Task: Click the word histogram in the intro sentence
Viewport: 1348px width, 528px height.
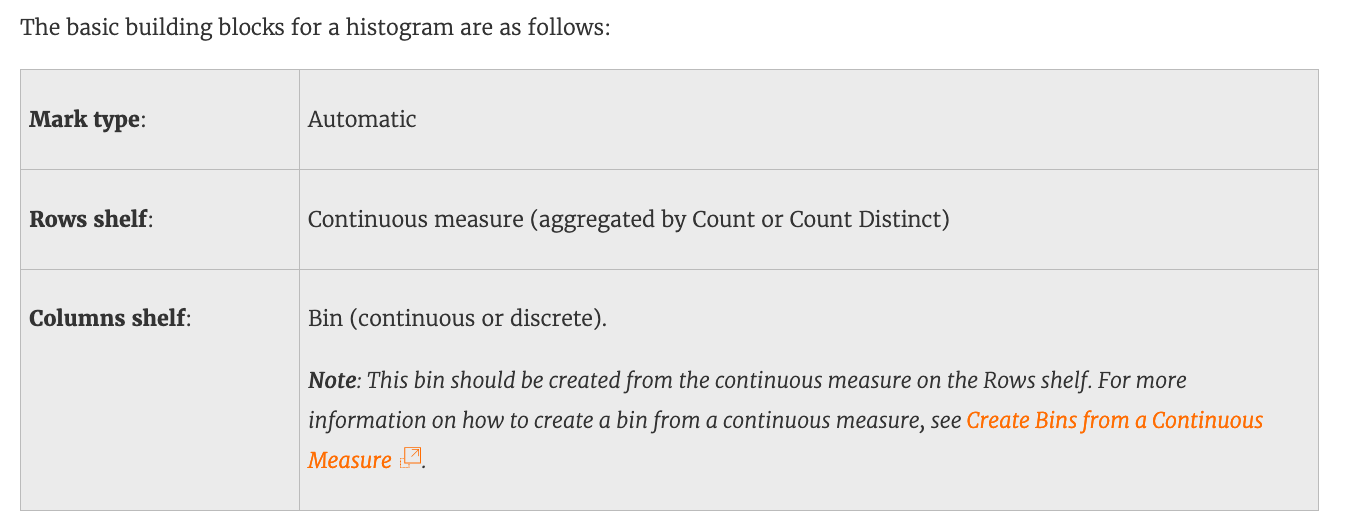Action: pos(391,27)
